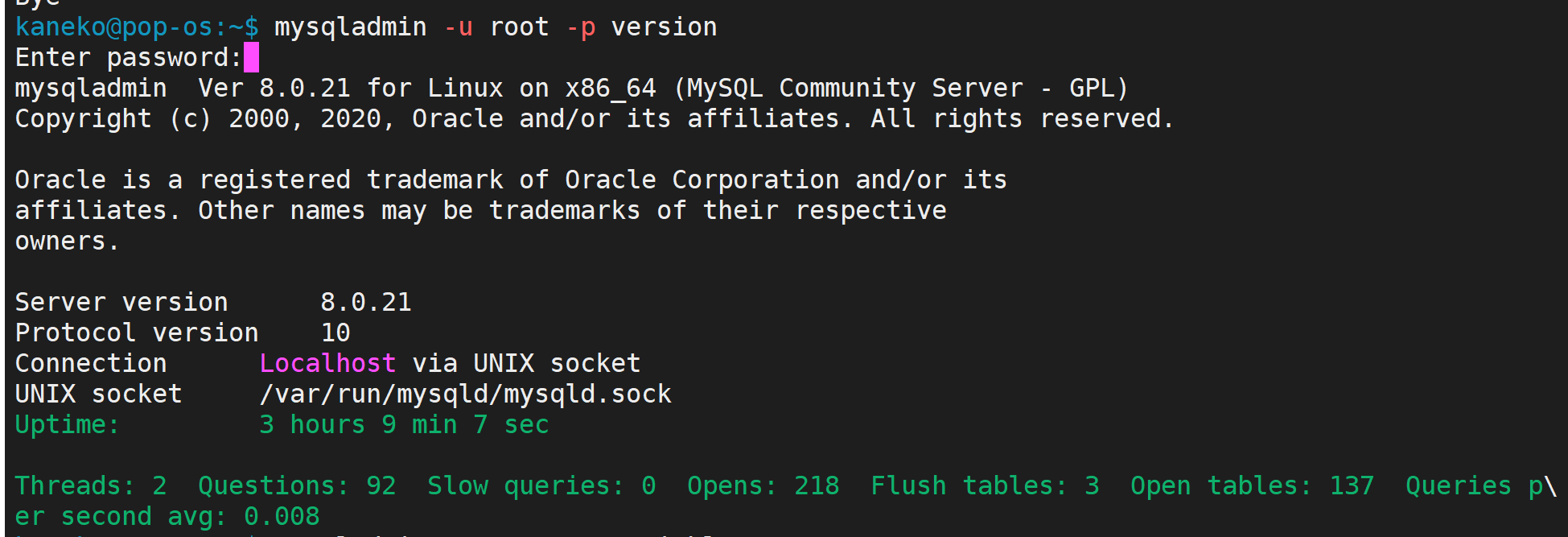The width and height of the screenshot is (1568, 537).
Task: Click the magenta Localhost text
Action: click(x=327, y=363)
